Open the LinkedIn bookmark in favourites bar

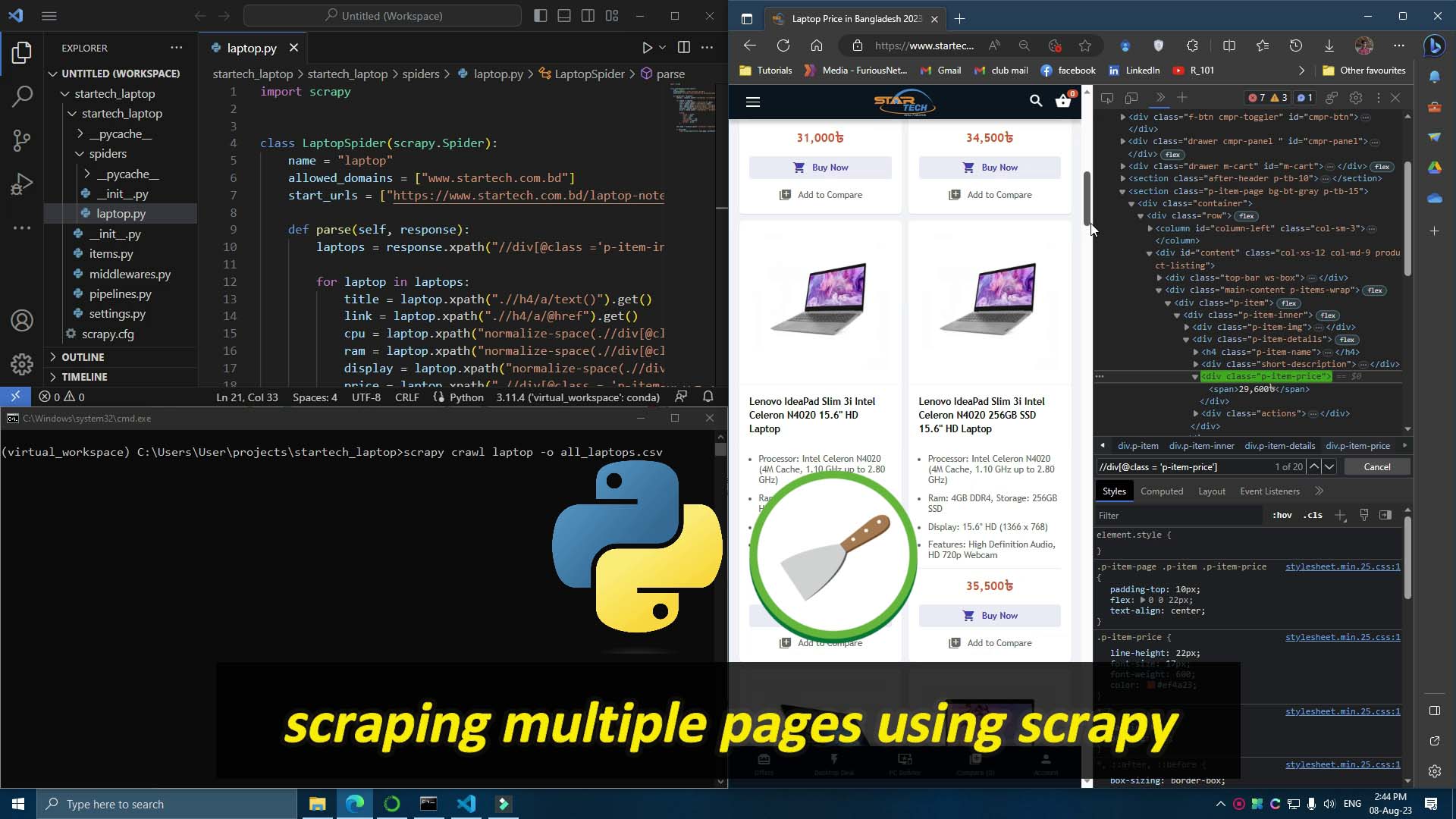(x=1134, y=71)
